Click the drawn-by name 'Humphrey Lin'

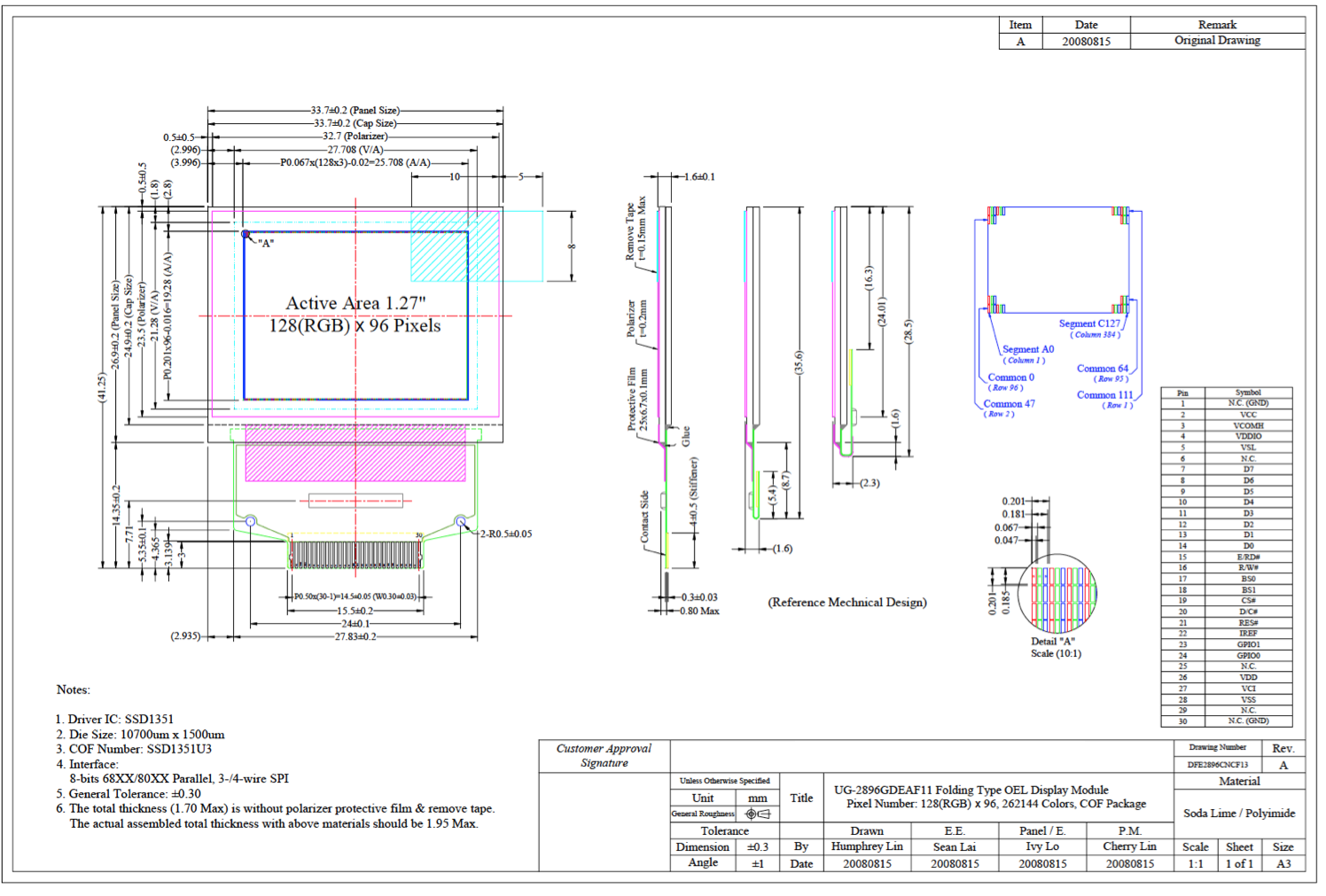pyautogui.click(x=867, y=846)
